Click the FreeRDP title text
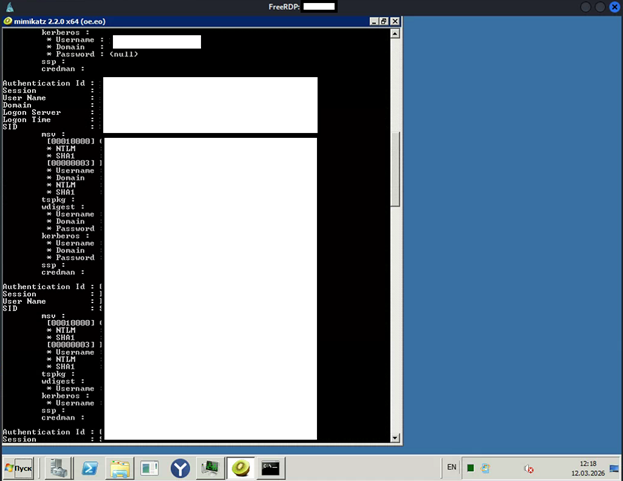Viewport: 623px width, 481px height. coord(284,7)
